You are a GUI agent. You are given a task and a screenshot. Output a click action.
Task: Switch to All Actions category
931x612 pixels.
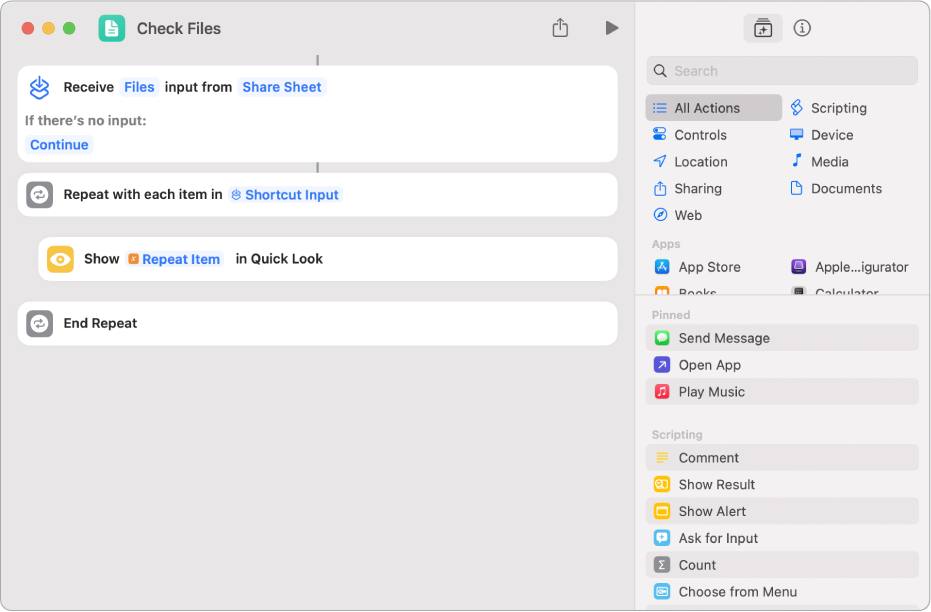coord(707,108)
